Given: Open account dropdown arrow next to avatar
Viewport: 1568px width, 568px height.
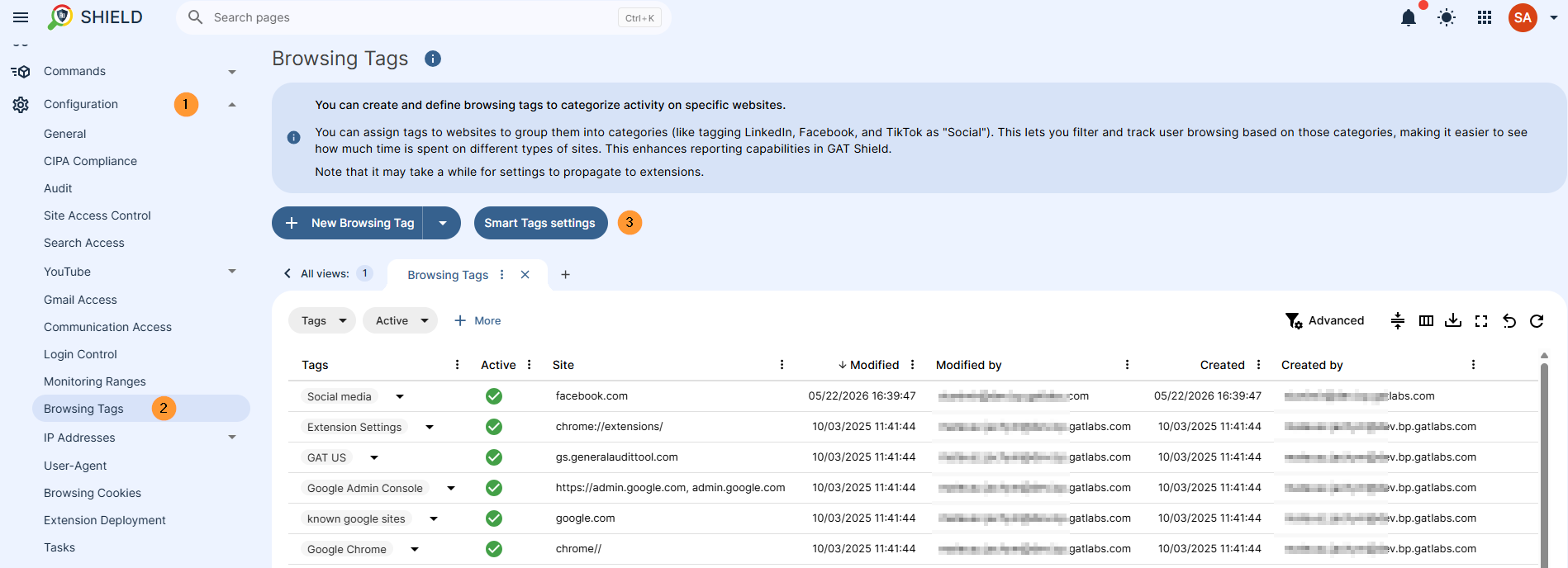Looking at the screenshot, I should pos(1554,17).
